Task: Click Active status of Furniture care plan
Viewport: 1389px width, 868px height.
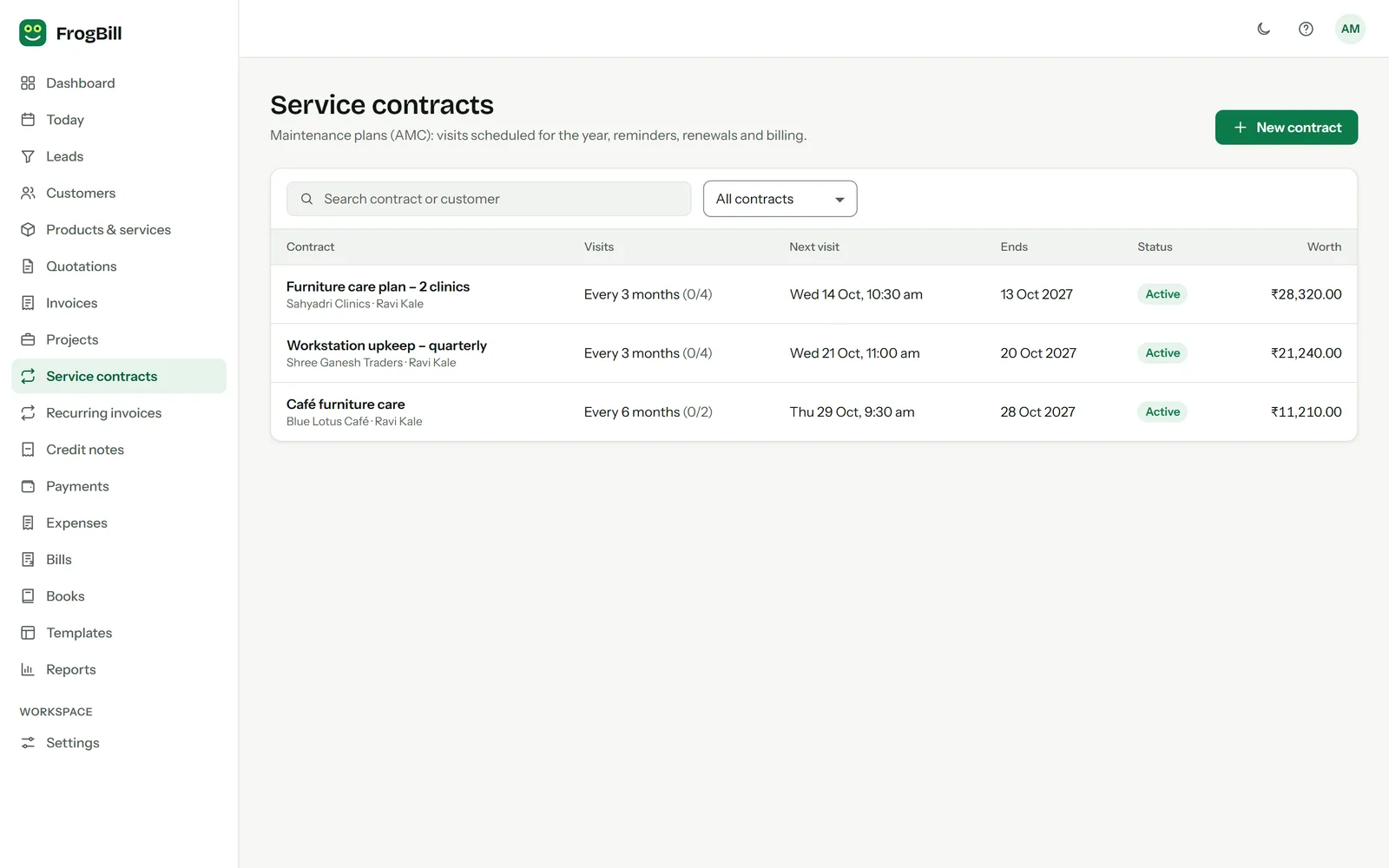Action: click(x=1162, y=294)
